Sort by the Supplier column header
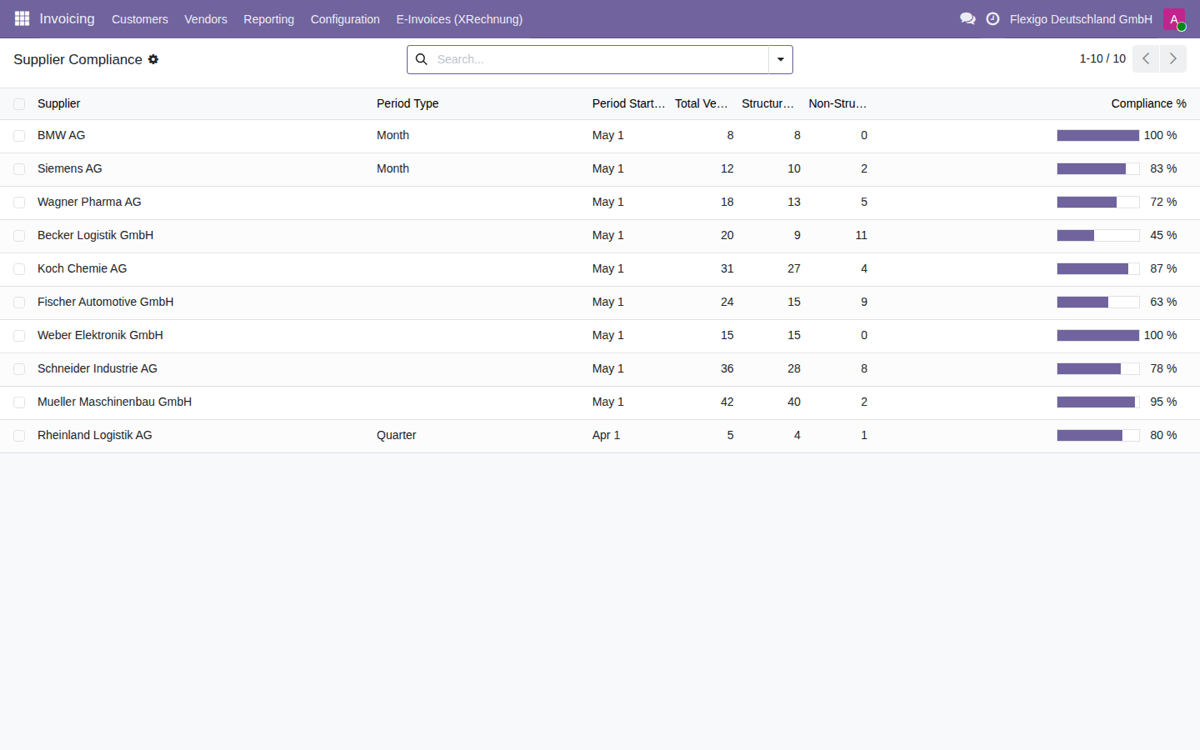The width and height of the screenshot is (1200, 750). point(59,104)
